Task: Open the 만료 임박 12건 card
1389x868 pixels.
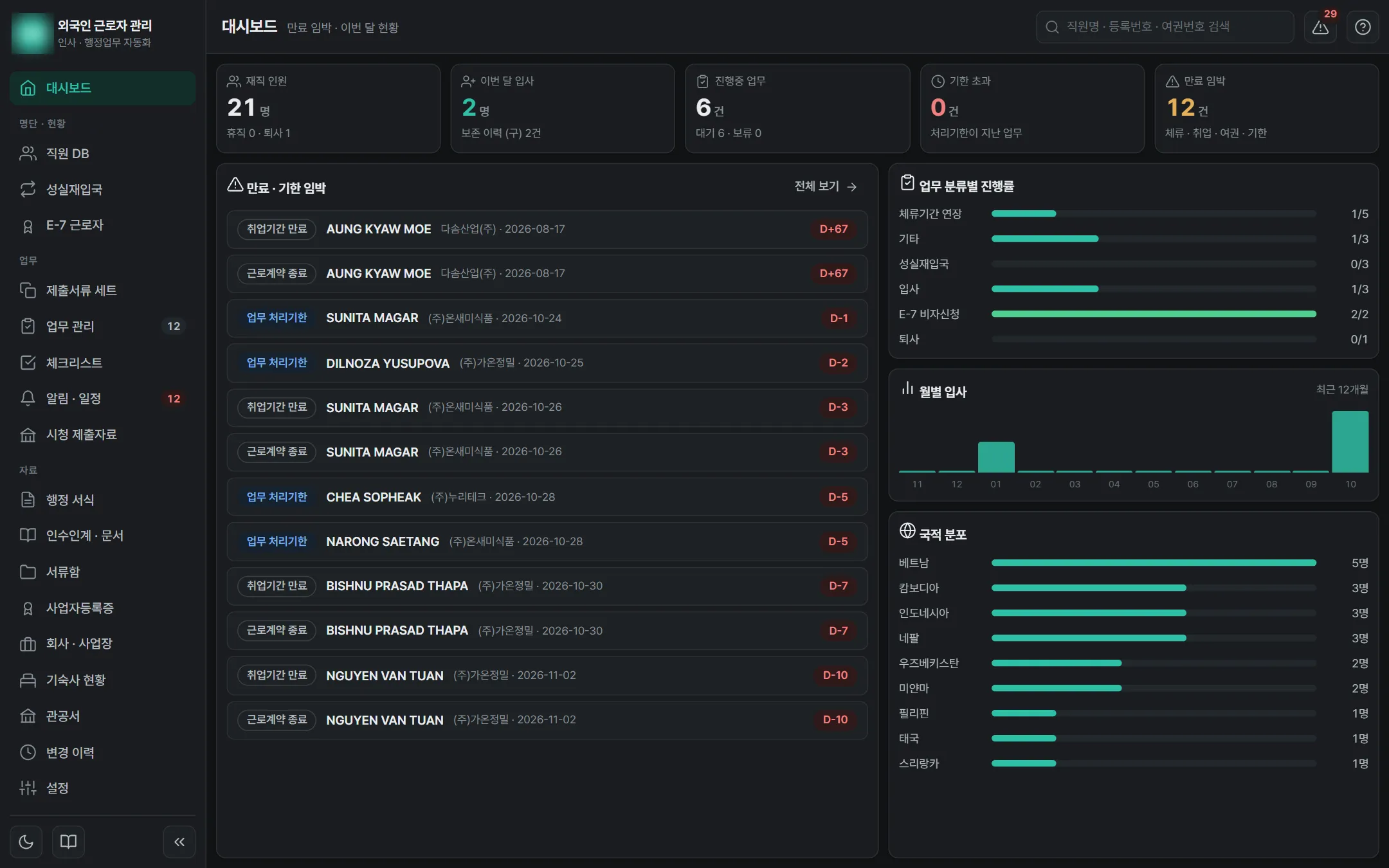Action: tap(1267, 108)
